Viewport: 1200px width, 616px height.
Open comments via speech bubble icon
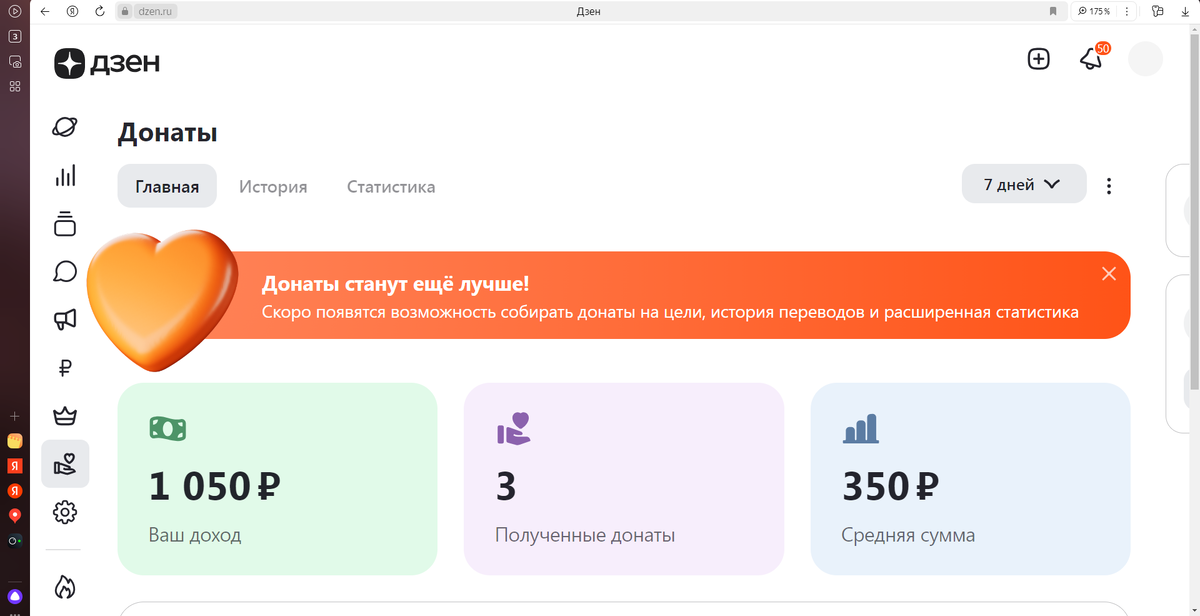[65, 271]
